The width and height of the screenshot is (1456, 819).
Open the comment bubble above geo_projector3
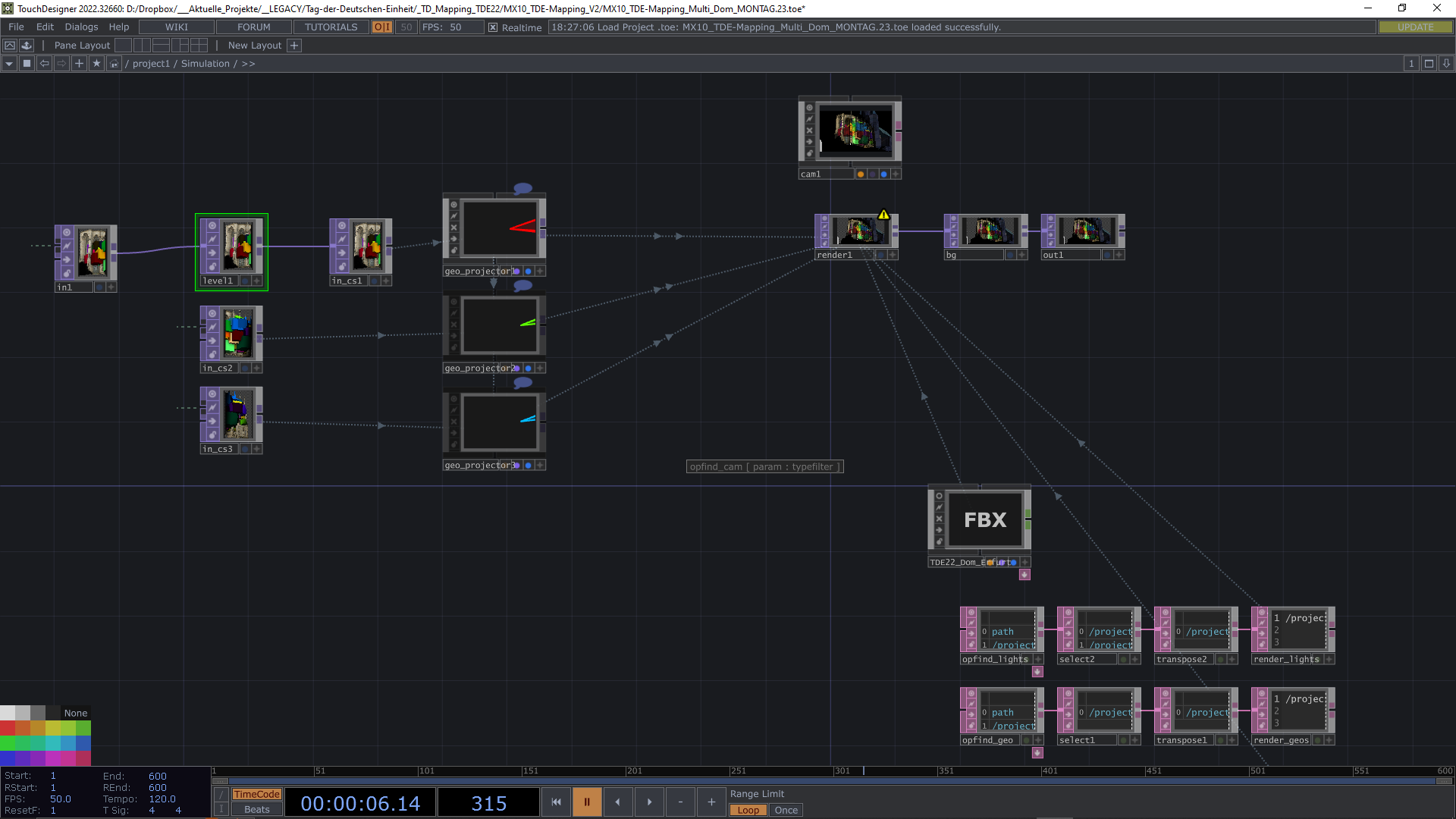pos(522,383)
